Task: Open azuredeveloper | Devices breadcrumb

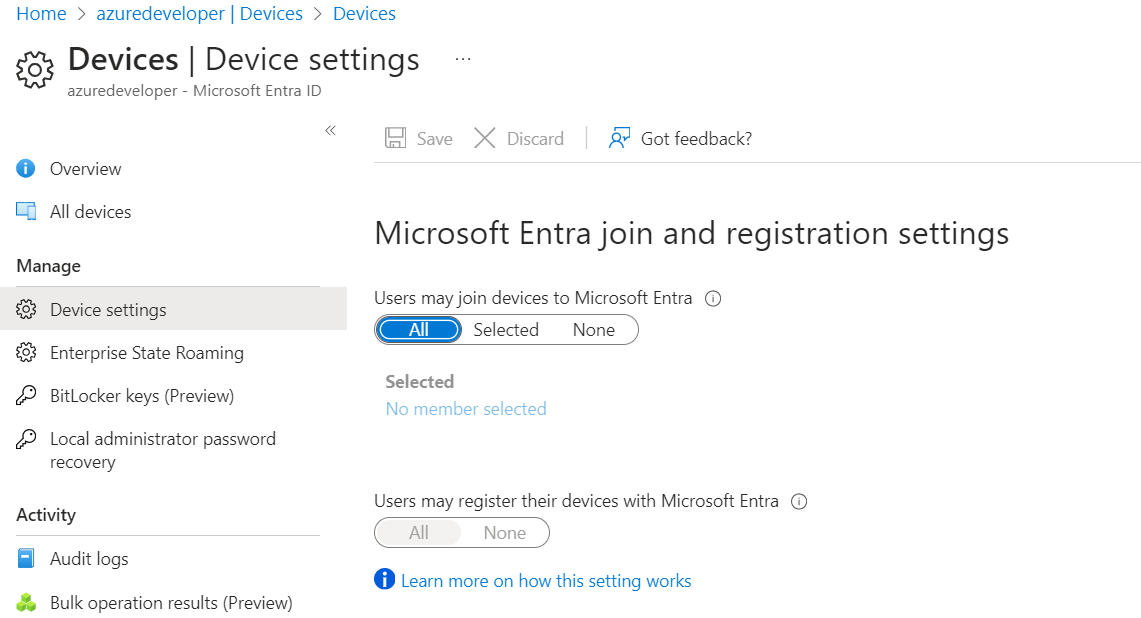Action: point(199,14)
